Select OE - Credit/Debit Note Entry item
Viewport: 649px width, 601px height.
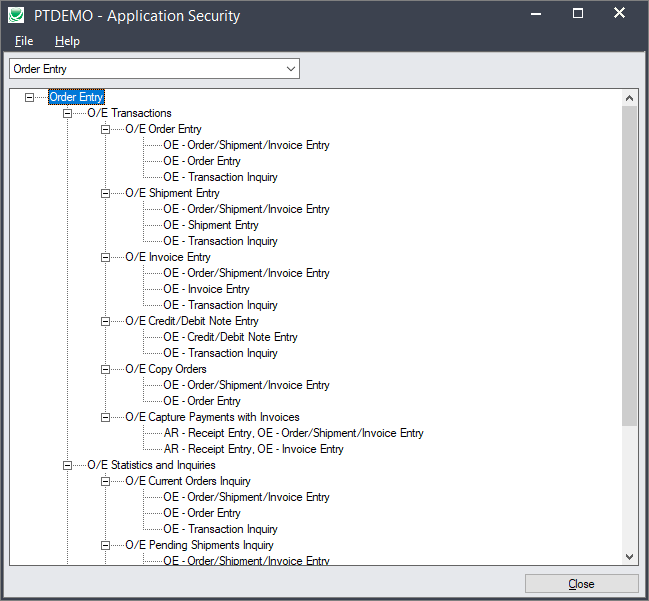(x=230, y=337)
